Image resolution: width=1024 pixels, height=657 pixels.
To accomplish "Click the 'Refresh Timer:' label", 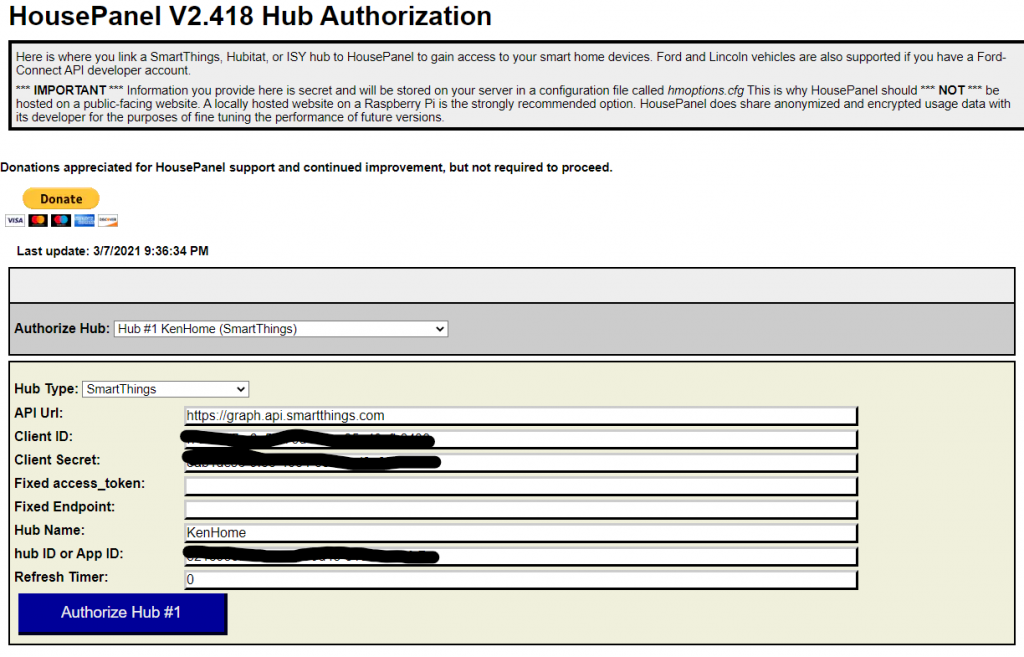I will (x=61, y=577).
